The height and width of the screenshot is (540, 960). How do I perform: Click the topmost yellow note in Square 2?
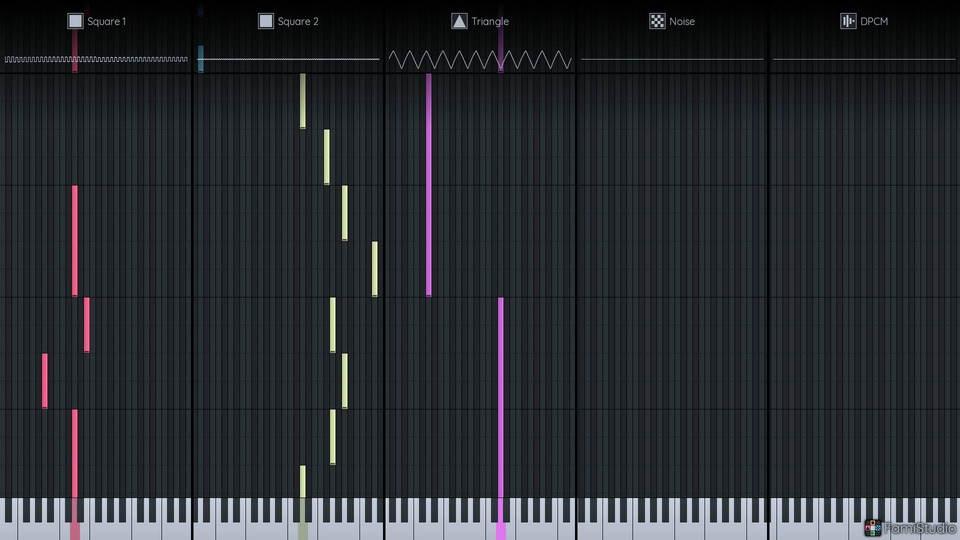302,101
